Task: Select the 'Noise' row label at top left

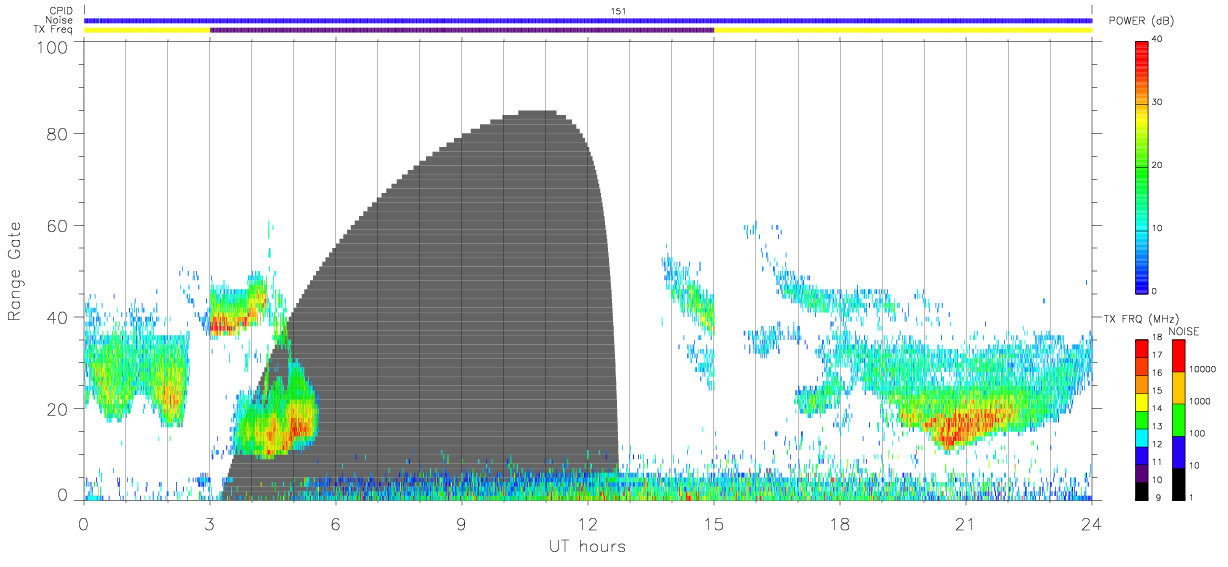Action: click(60, 20)
